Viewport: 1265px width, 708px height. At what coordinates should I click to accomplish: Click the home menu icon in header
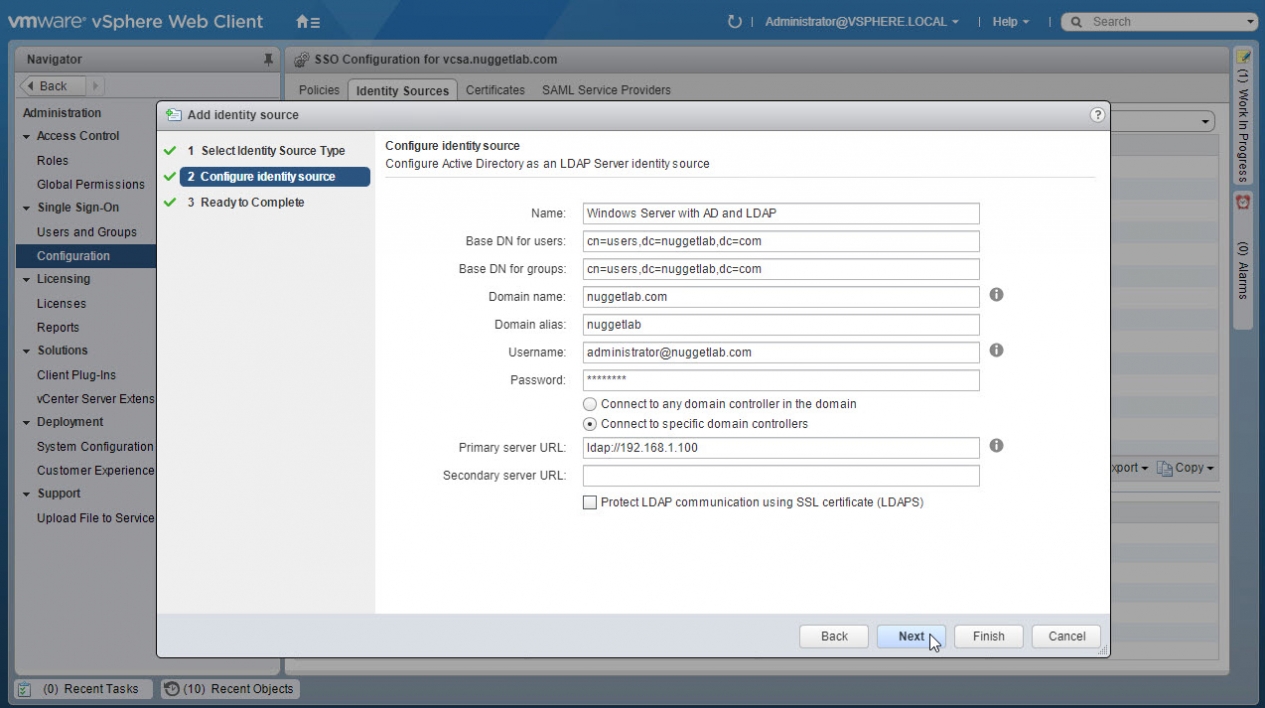click(x=308, y=21)
